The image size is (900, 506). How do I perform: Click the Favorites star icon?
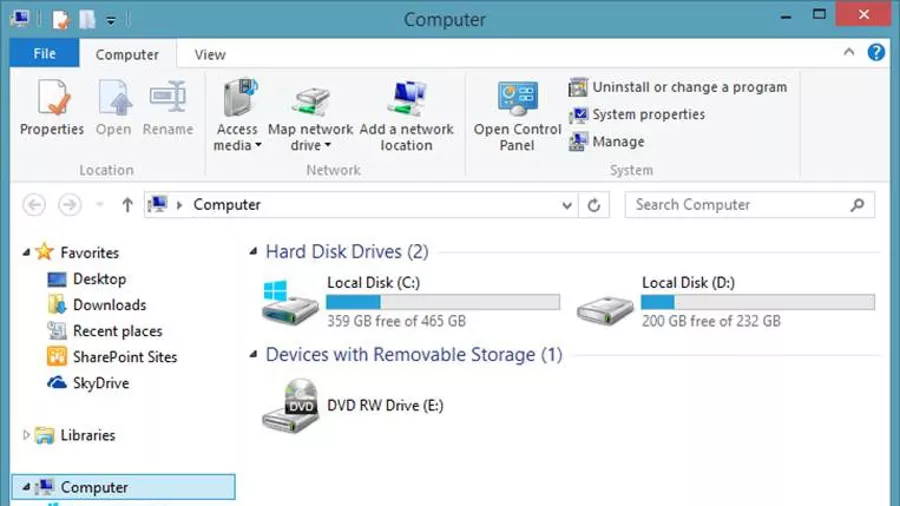45,251
